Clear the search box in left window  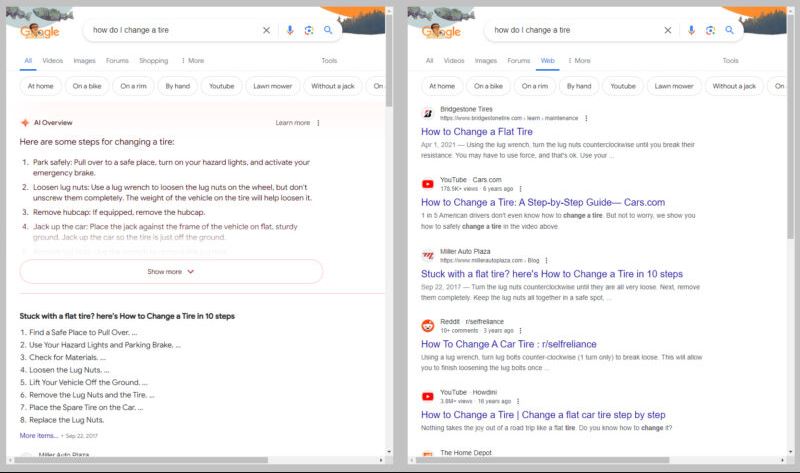coord(266,30)
